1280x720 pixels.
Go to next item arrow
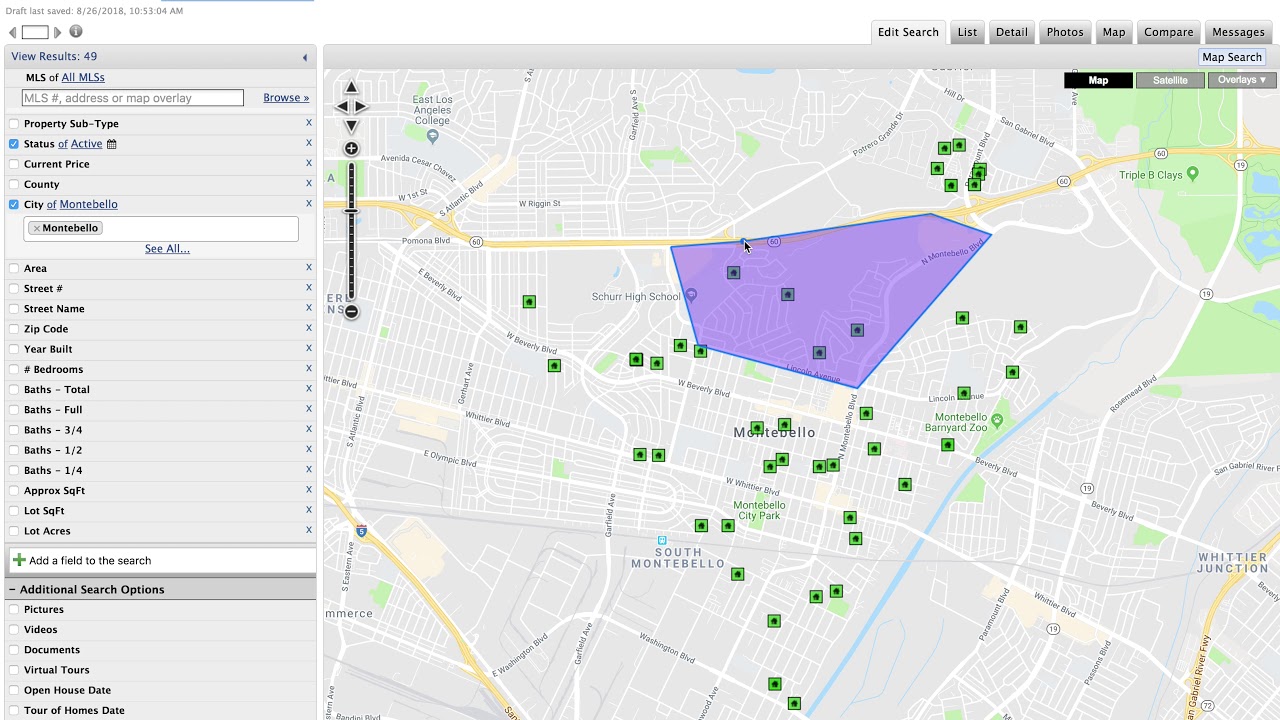click(x=57, y=33)
